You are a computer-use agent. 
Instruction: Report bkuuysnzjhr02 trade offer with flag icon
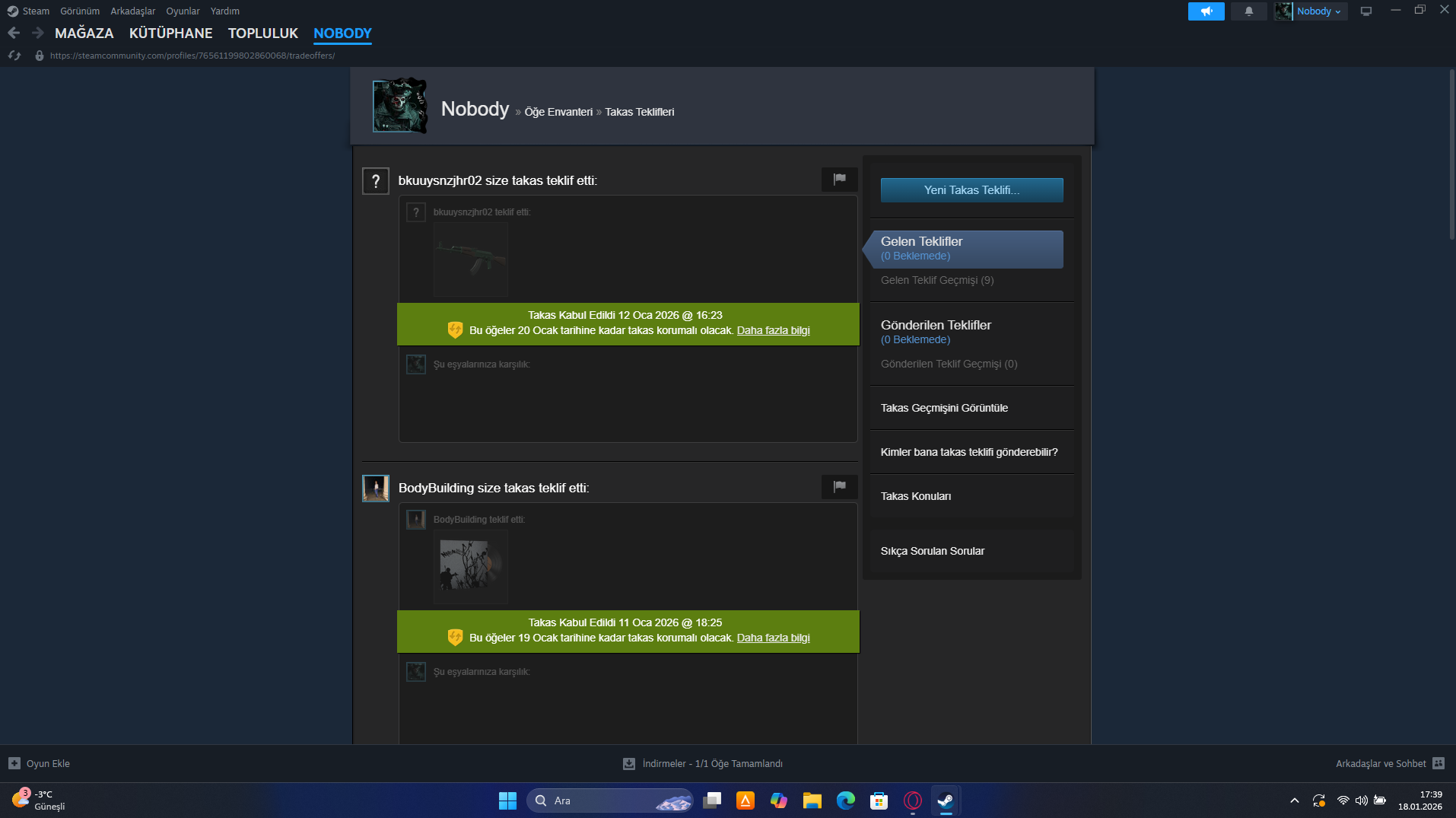(x=840, y=179)
